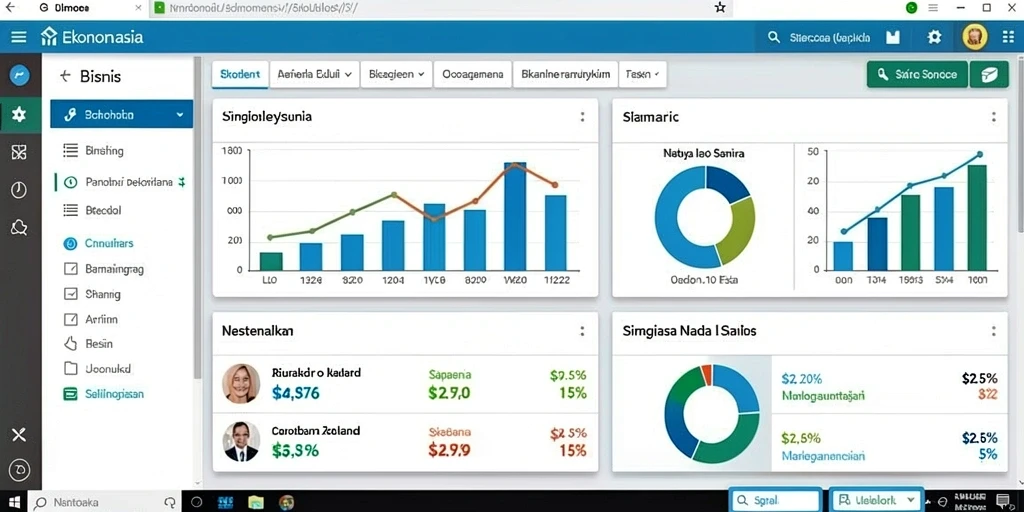Select the Ocoagemena tab

click(x=473, y=74)
